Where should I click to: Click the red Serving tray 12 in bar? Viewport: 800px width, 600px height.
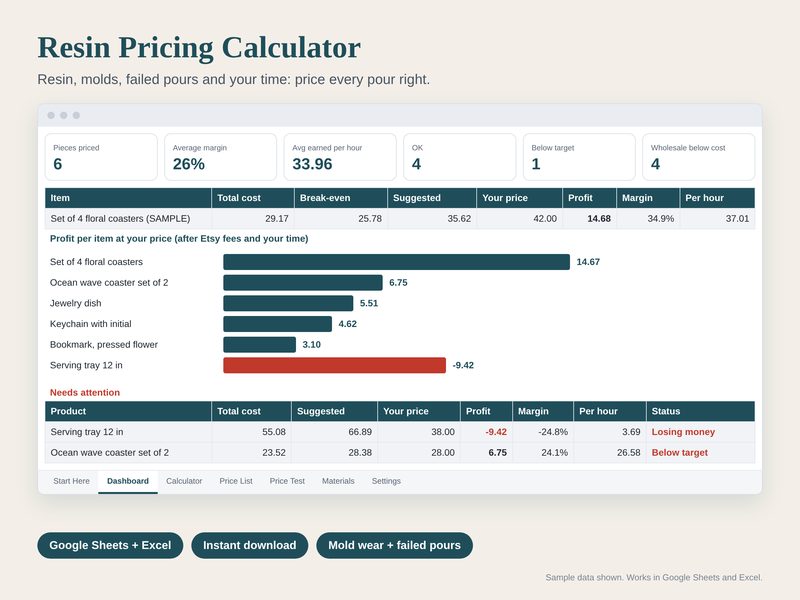click(x=335, y=365)
